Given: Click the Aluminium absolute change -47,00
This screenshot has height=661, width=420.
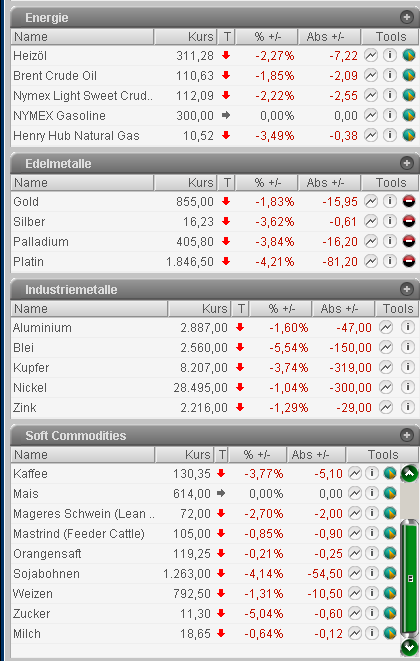Looking at the screenshot, I should (354, 328).
